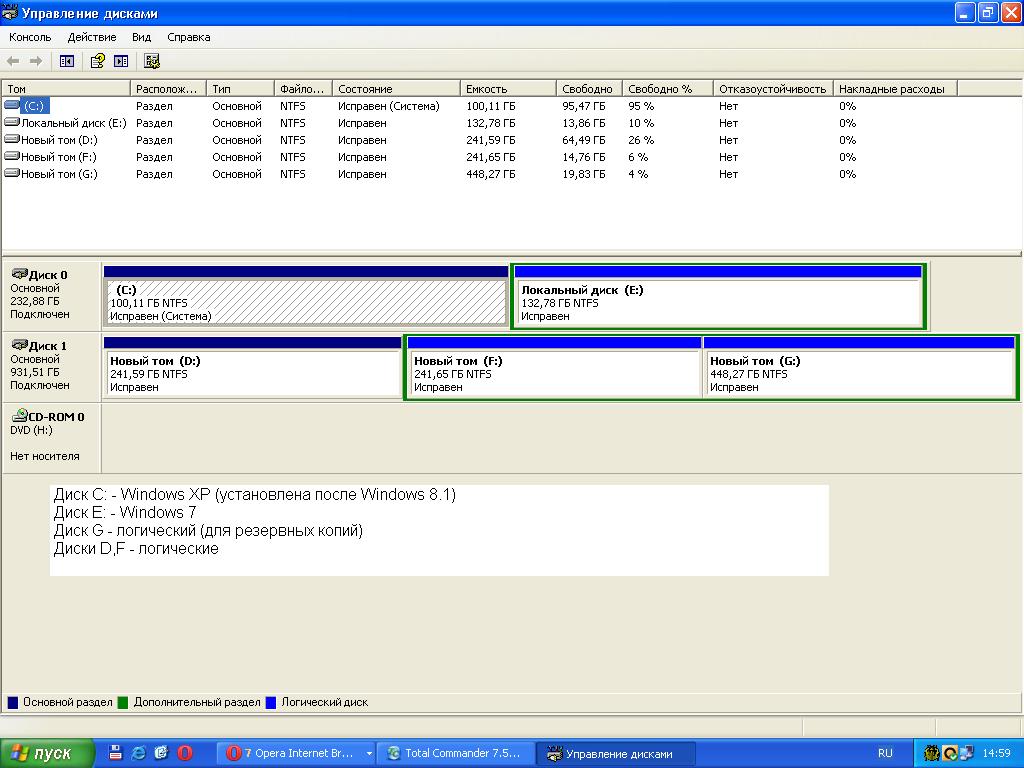
Task: Select Новый том (G:) row in volume list
Action: click(58, 174)
